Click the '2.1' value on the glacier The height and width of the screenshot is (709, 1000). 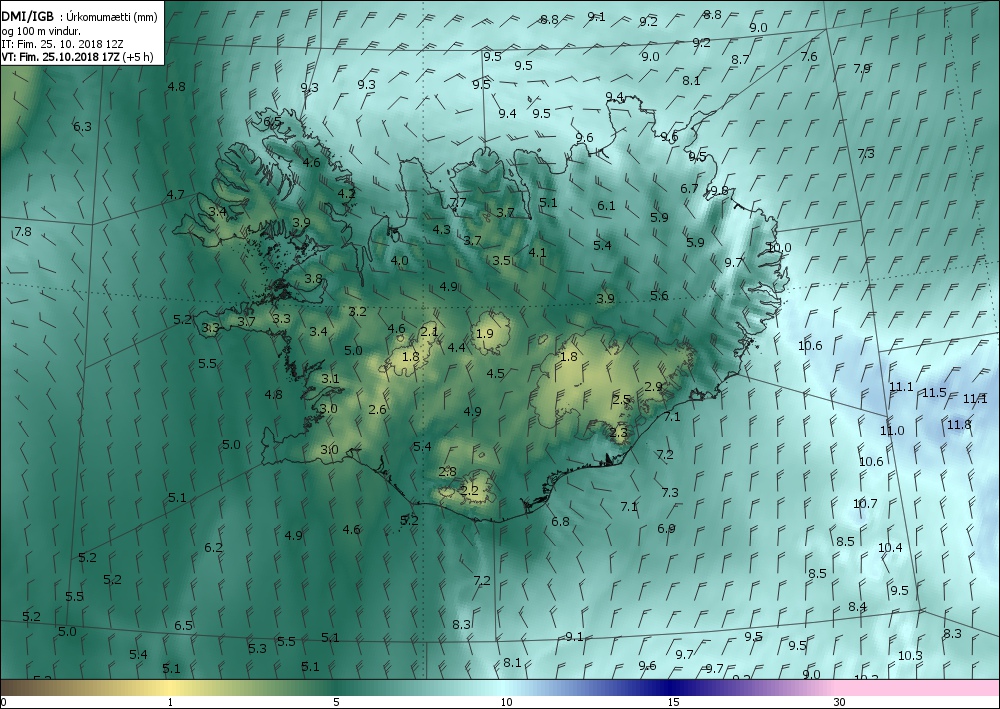pyautogui.click(x=430, y=331)
